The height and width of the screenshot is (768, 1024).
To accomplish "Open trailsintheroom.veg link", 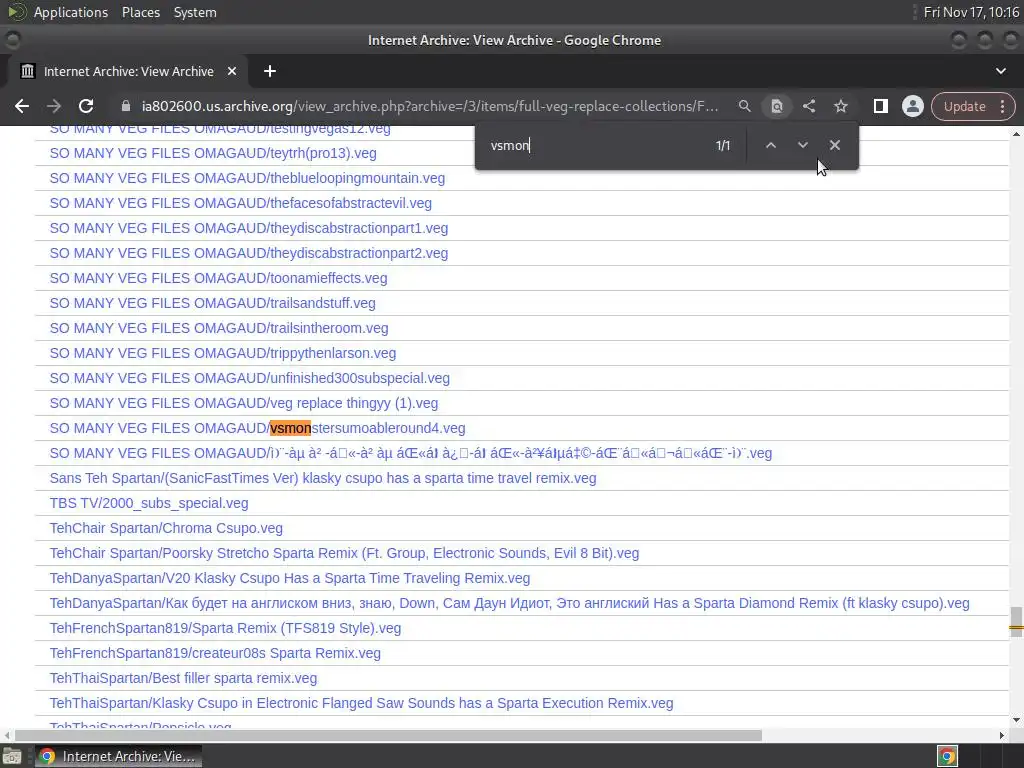I will coord(219,328).
